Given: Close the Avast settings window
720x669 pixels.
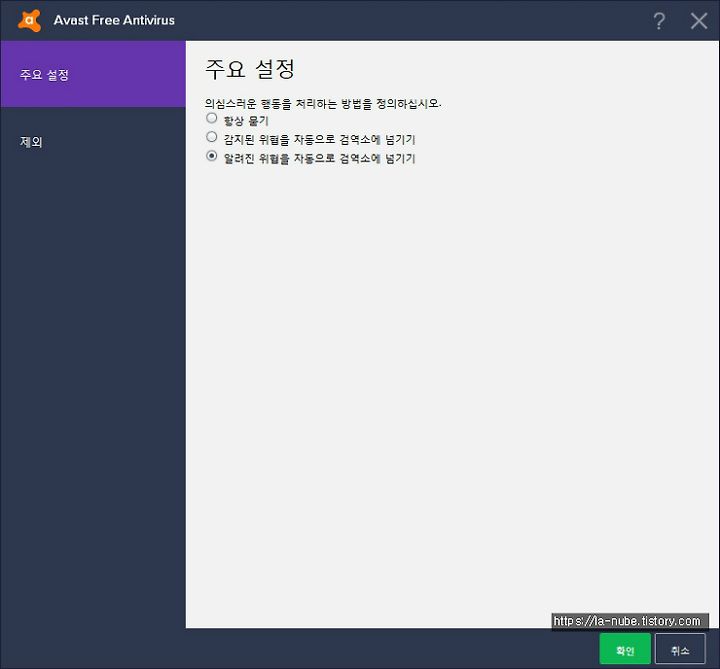Looking at the screenshot, I should pyautogui.click(x=699, y=21).
